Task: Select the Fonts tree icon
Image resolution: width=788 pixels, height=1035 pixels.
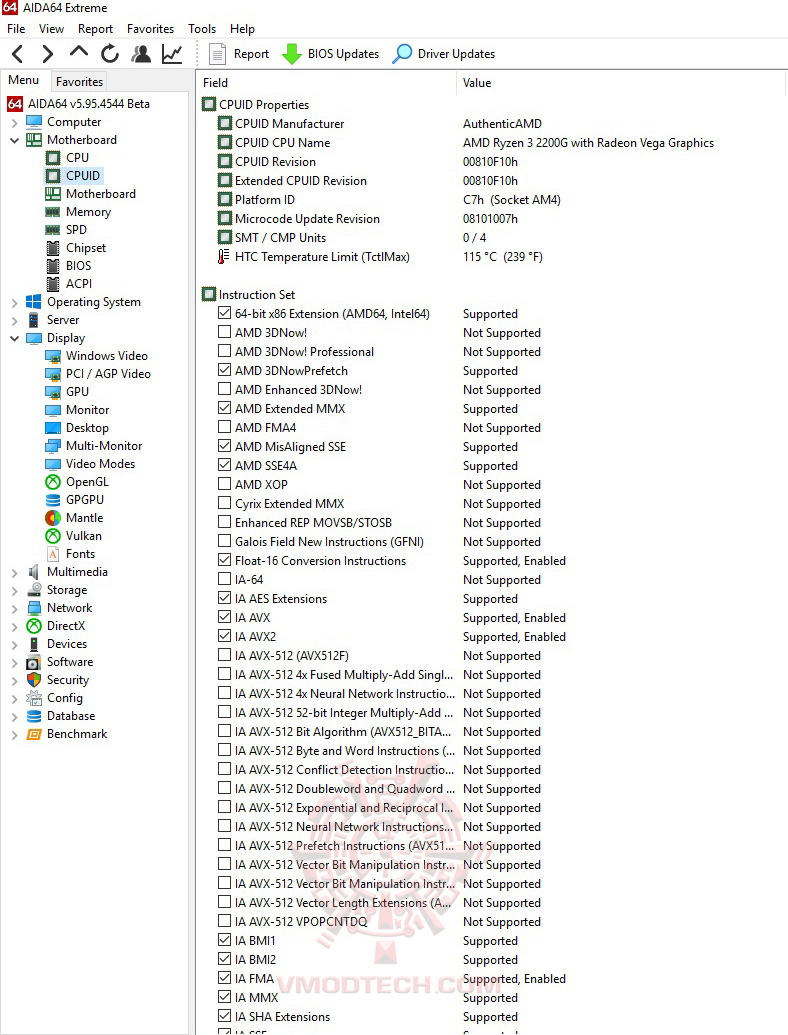Action: (53, 554)
